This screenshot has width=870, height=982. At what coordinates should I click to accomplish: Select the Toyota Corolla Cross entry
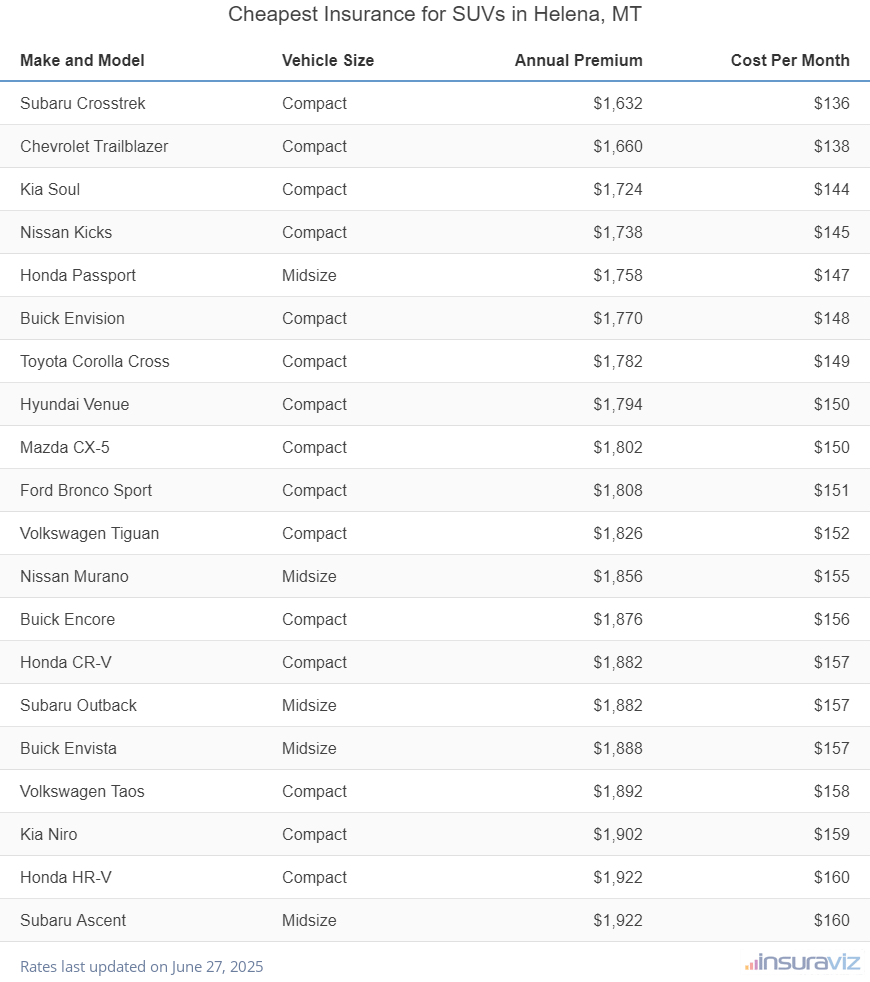95,361
